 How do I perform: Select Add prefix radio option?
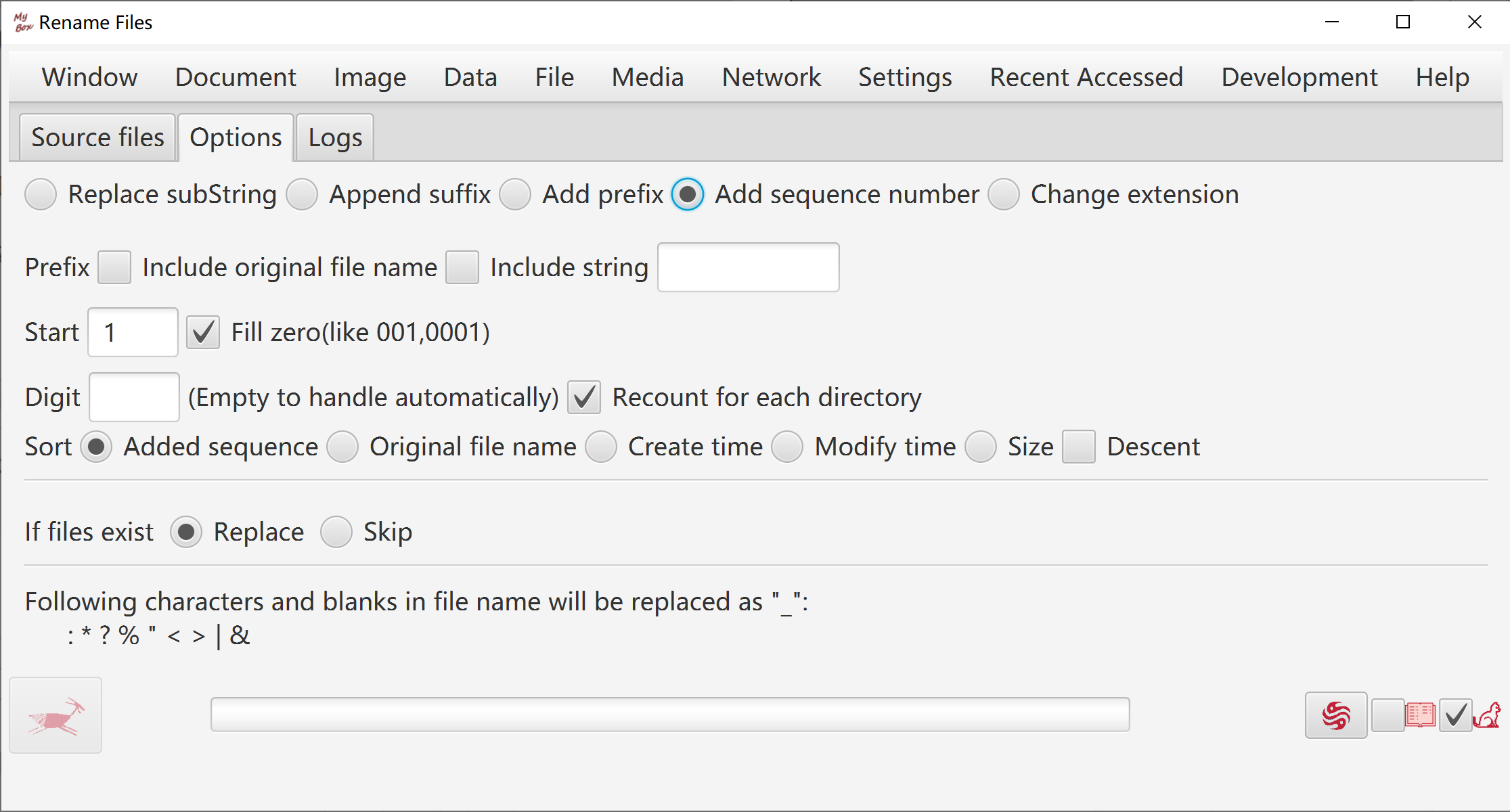(516, 195)
